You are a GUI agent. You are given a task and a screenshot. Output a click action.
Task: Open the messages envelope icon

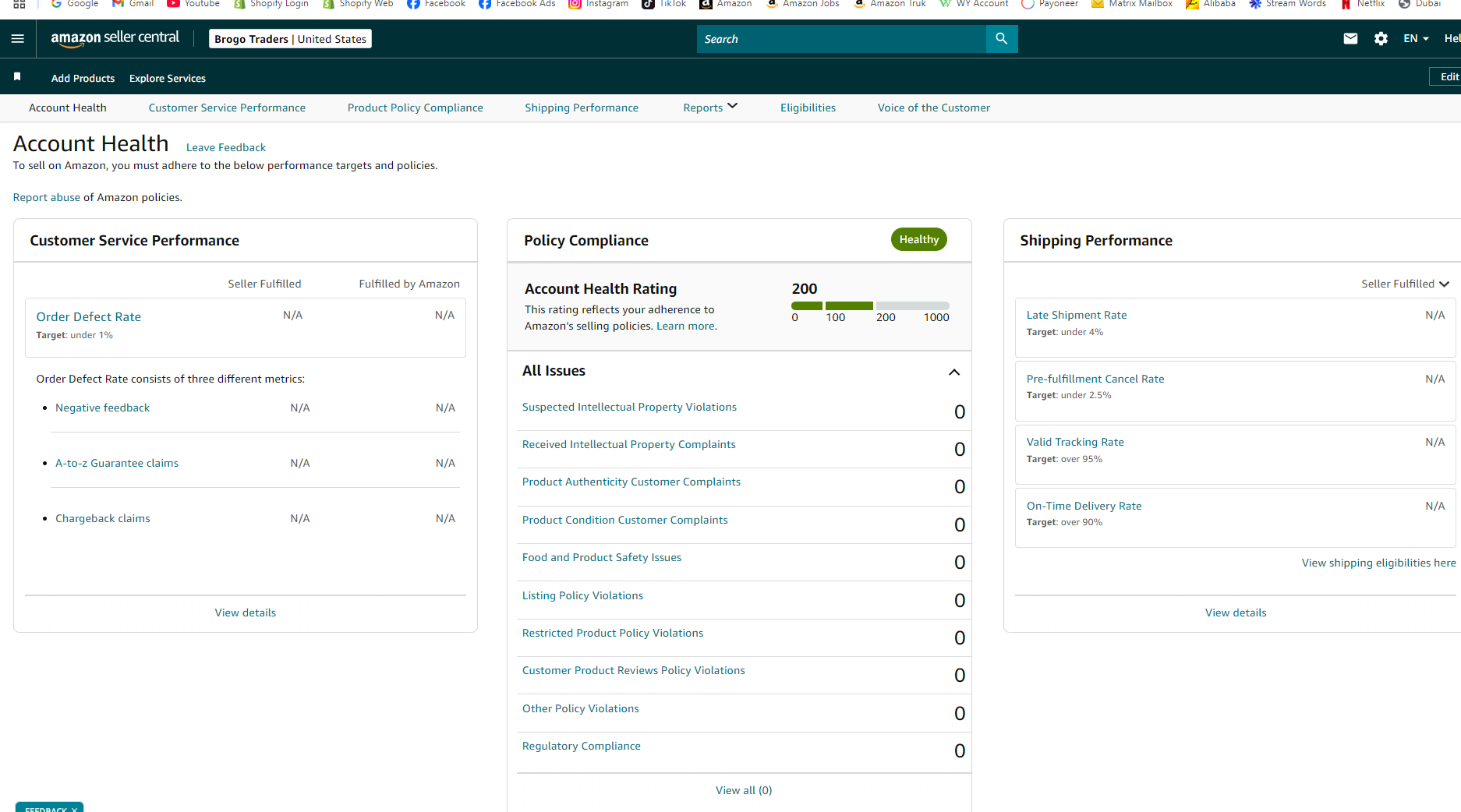[1350, 39]
